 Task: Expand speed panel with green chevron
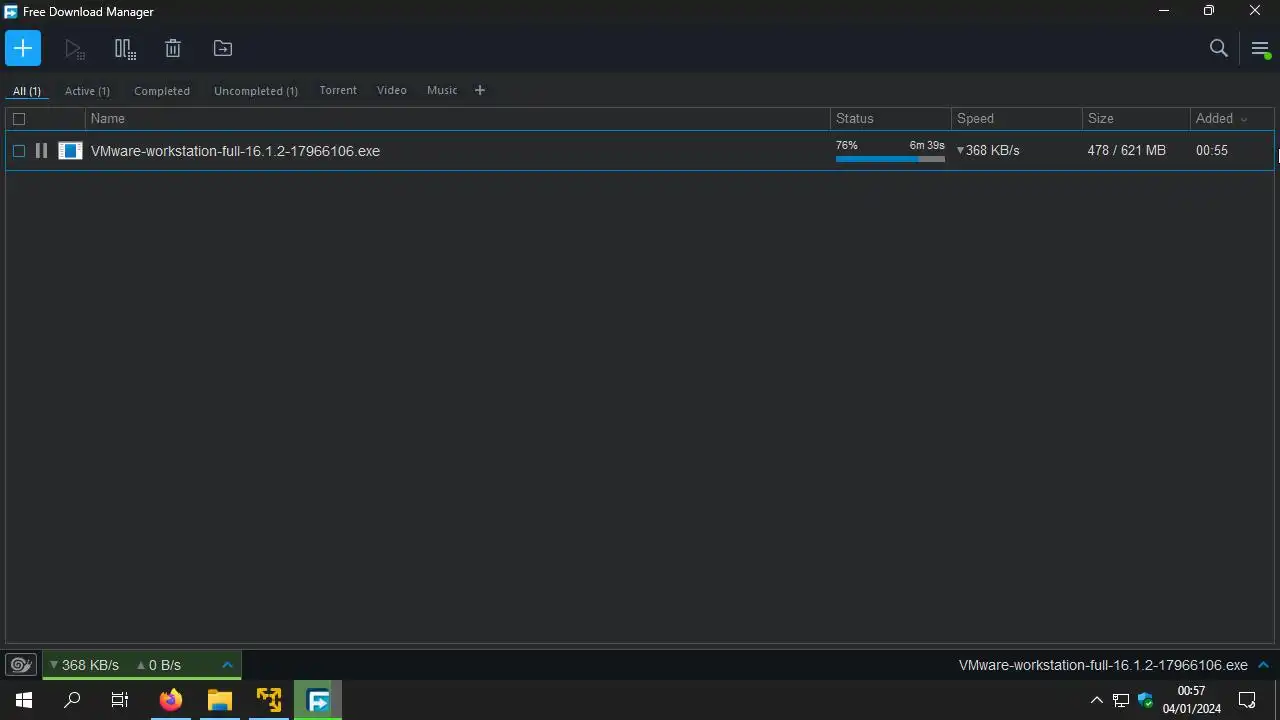click(x=227, y=665)
